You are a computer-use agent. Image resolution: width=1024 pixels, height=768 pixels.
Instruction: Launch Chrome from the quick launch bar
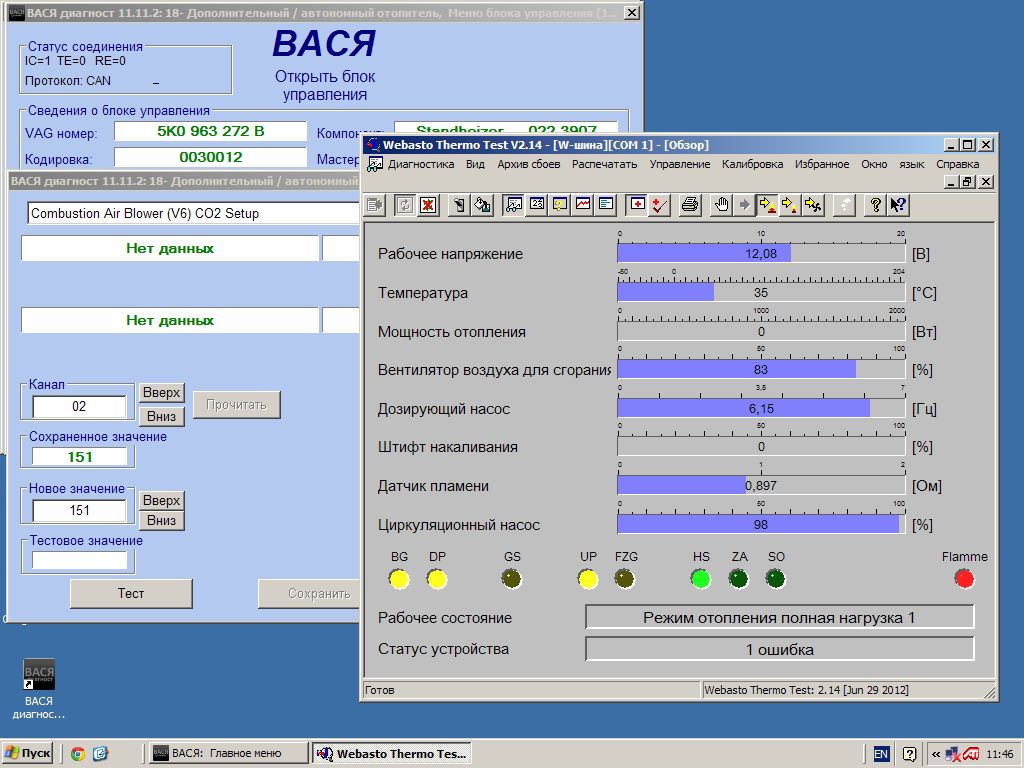(78, 754)
